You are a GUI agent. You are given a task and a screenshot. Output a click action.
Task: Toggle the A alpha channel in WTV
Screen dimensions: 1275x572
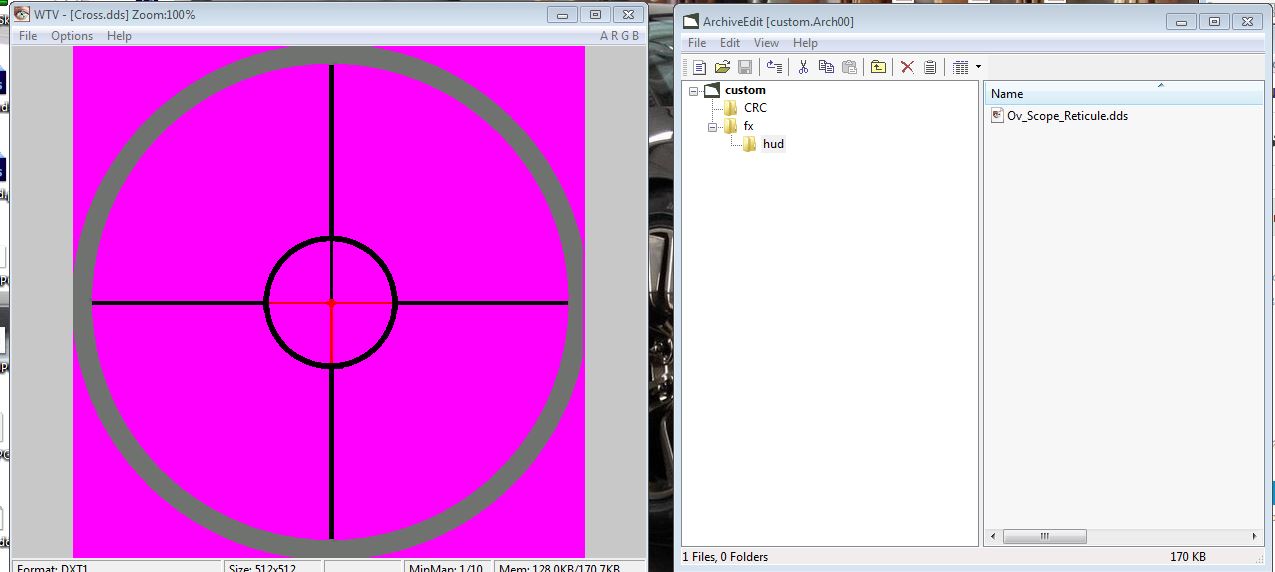[604, 36]
